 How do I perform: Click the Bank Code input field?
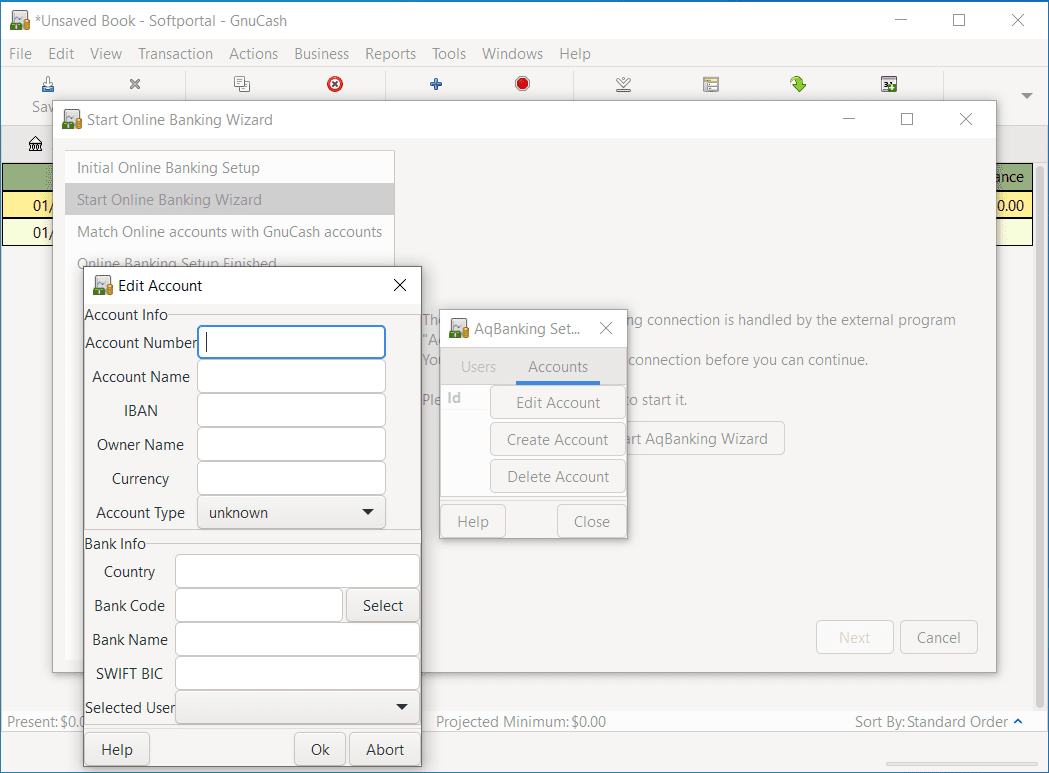click(259, 605)
